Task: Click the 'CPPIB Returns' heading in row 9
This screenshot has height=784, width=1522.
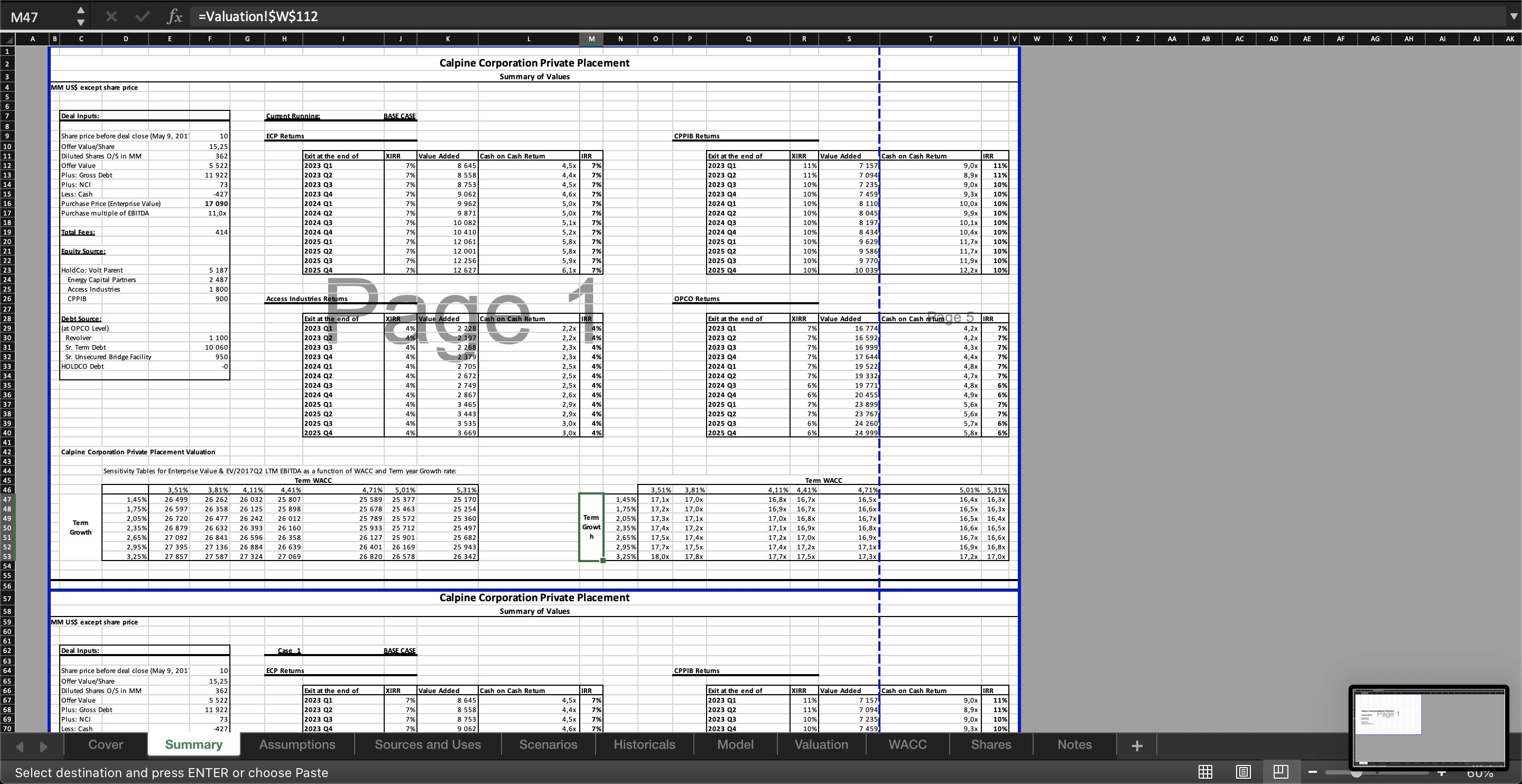Action: (x=697, y=136)
